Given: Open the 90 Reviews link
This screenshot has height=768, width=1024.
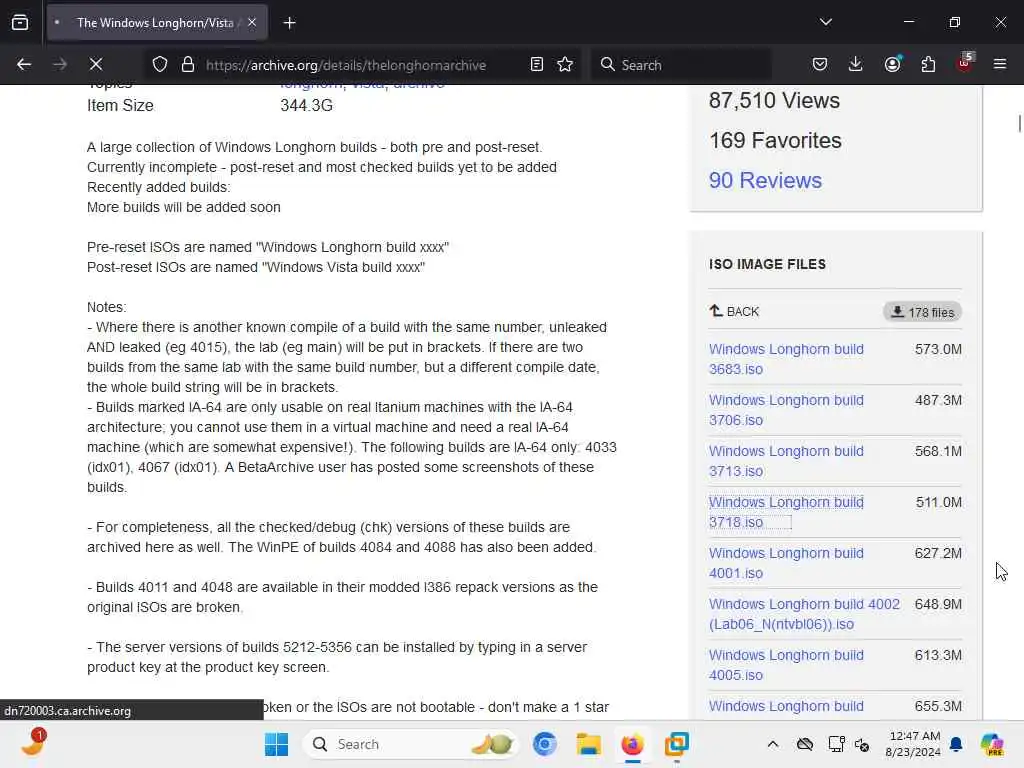Looking at the screenshot, I should point(765,180).
